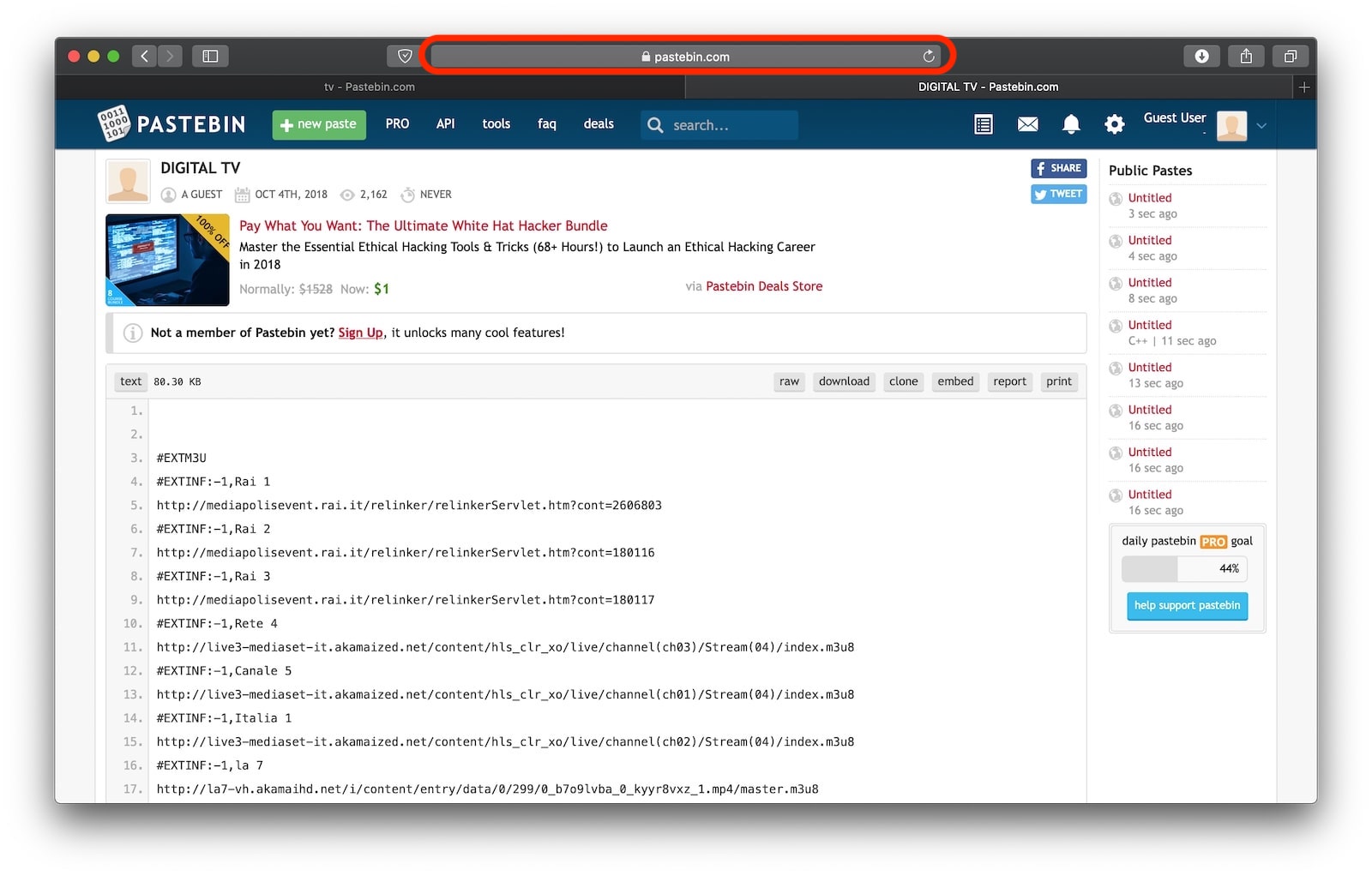Viewport: 1372px width, 876px height.
Task: Print the paste
Action: [1059, 381]
